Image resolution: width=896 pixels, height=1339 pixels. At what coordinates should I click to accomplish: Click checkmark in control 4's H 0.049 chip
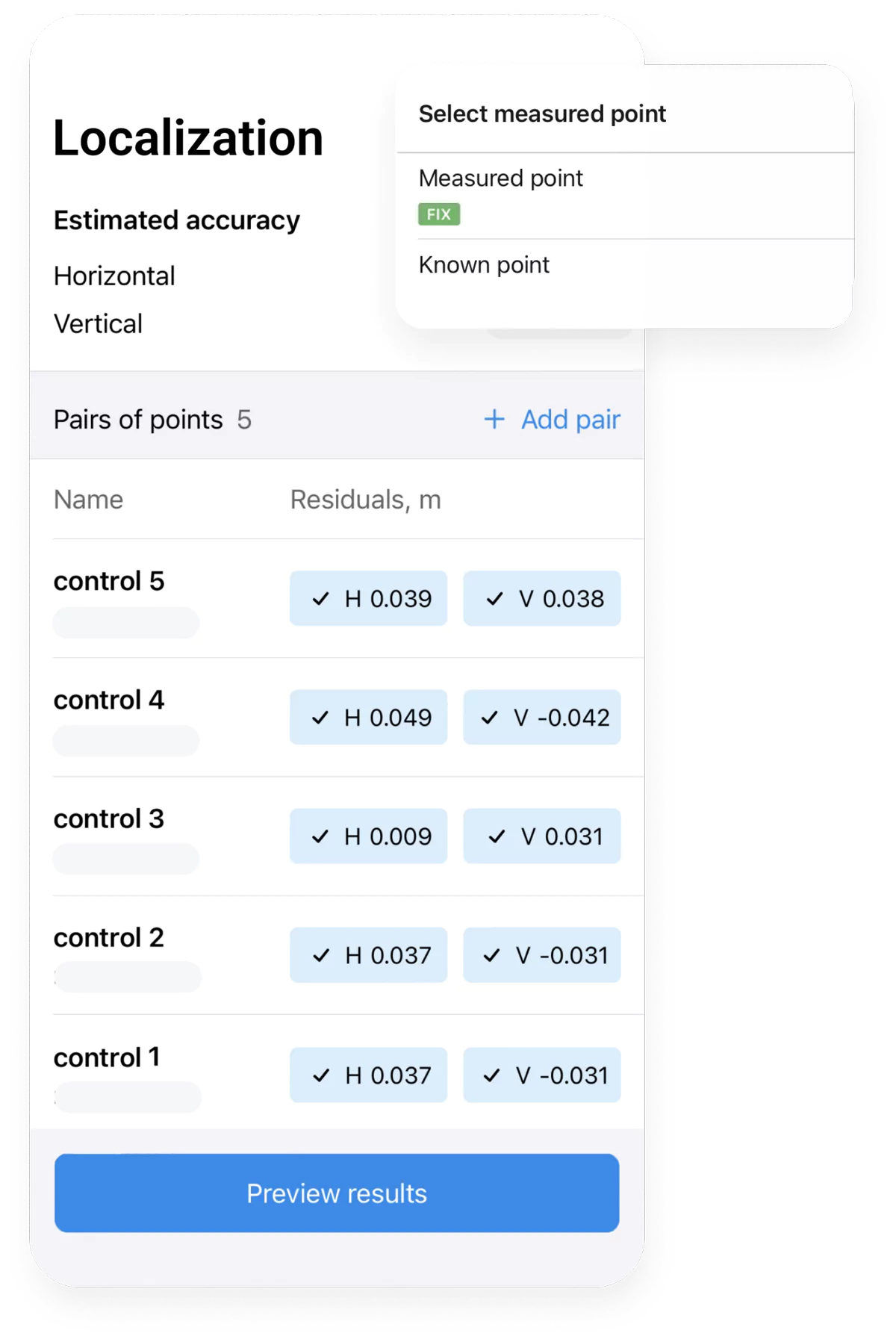[x=321, y=717]
